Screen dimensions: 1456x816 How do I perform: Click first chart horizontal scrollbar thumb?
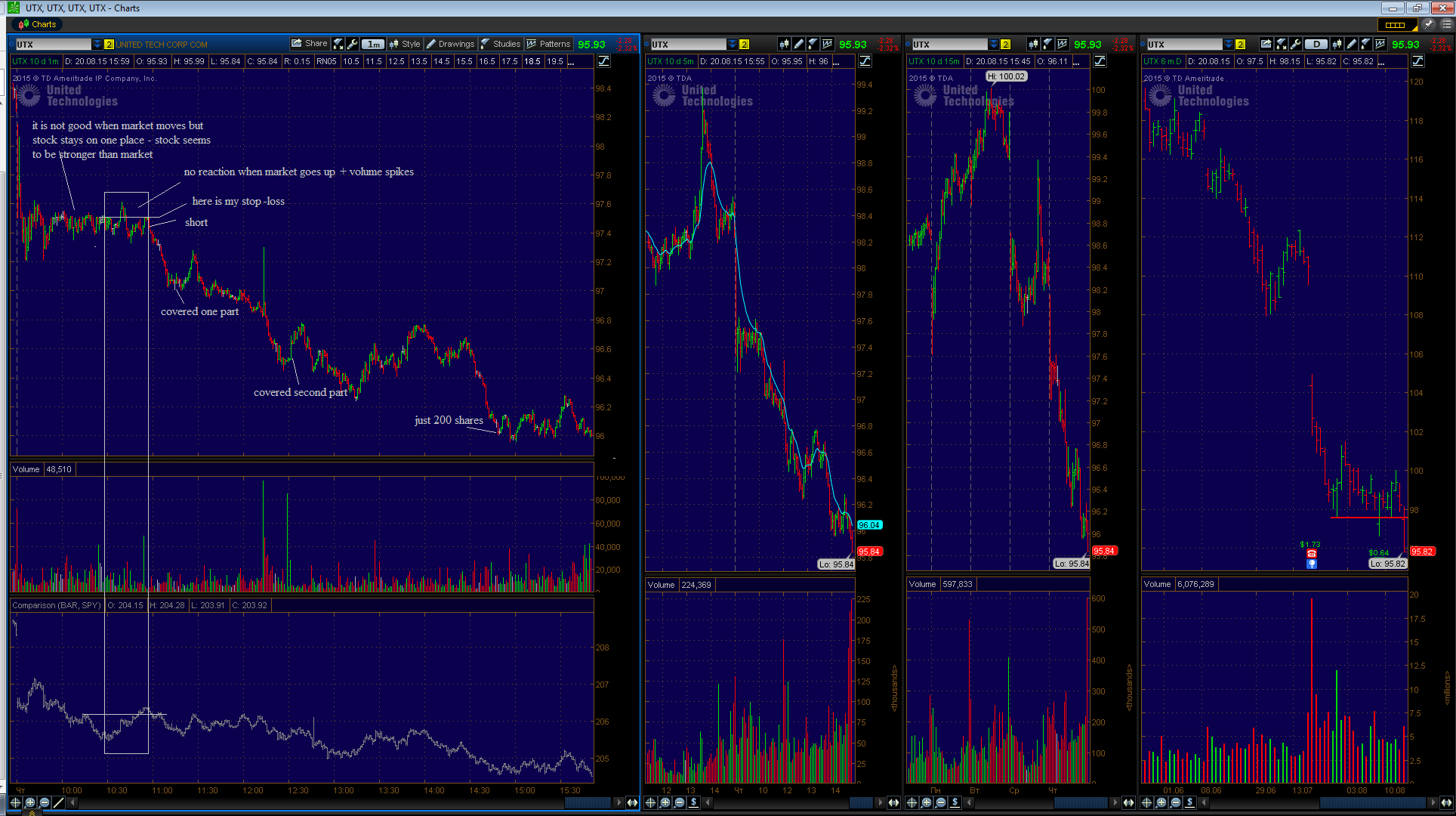point(588,802)
